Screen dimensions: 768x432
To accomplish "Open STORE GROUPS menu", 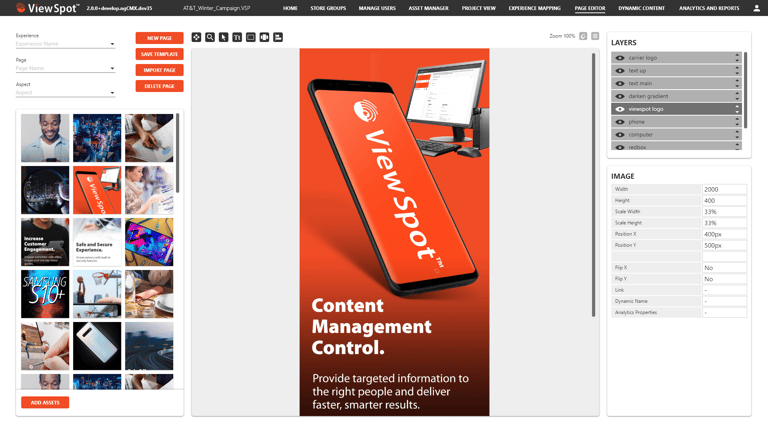I will pyautogui.click(x=328, y=8).
